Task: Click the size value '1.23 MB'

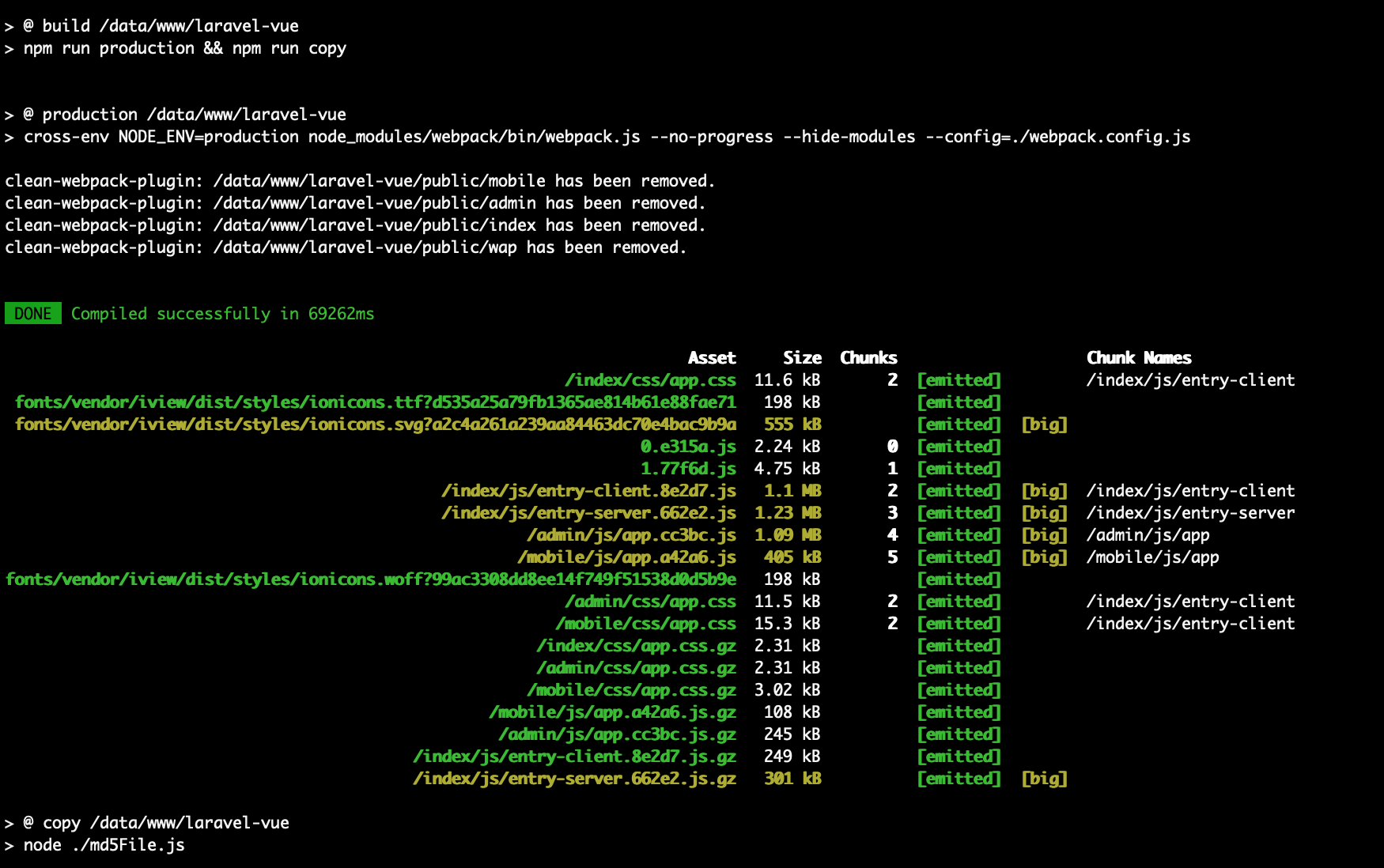Action: coord(788,513)
